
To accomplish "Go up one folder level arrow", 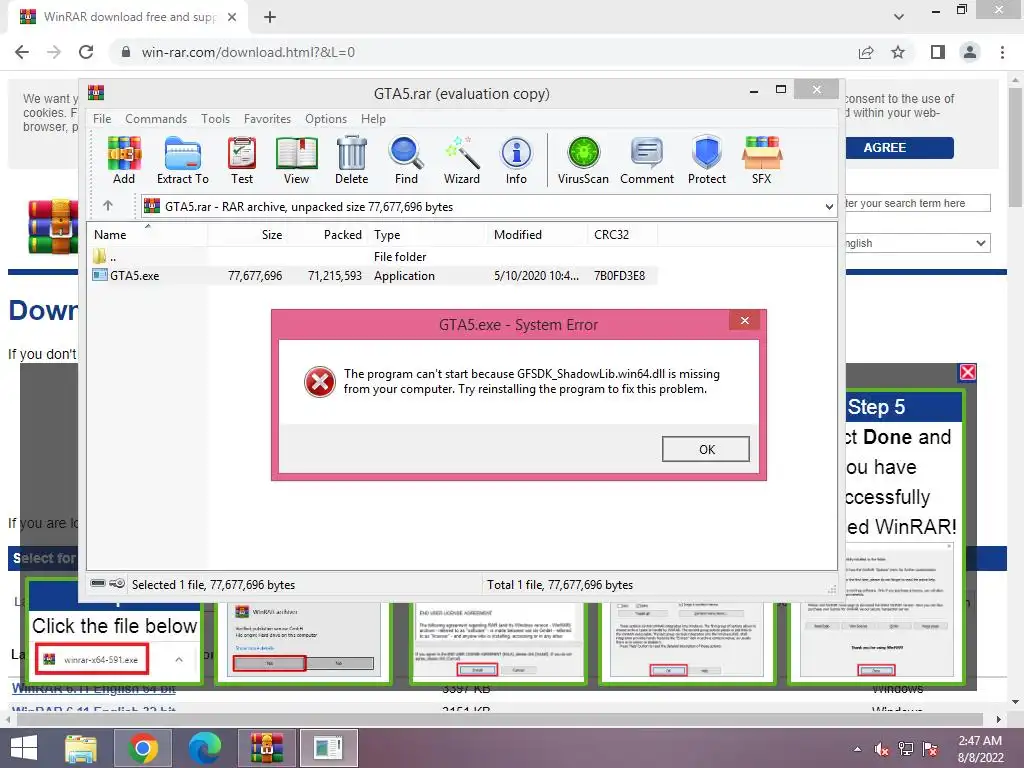I will (108, 206).
